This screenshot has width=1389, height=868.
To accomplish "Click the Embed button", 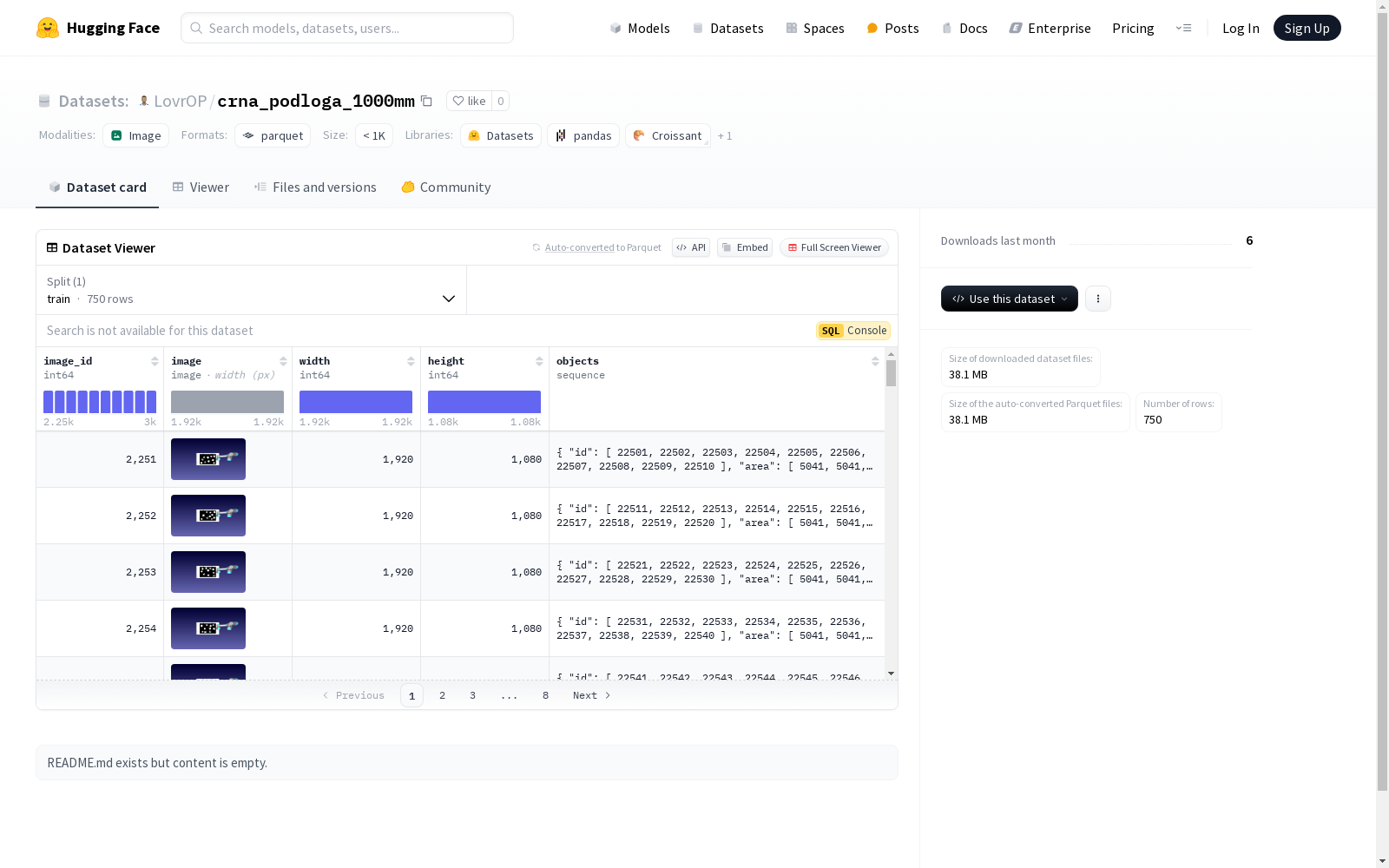I will pos(745,247).
